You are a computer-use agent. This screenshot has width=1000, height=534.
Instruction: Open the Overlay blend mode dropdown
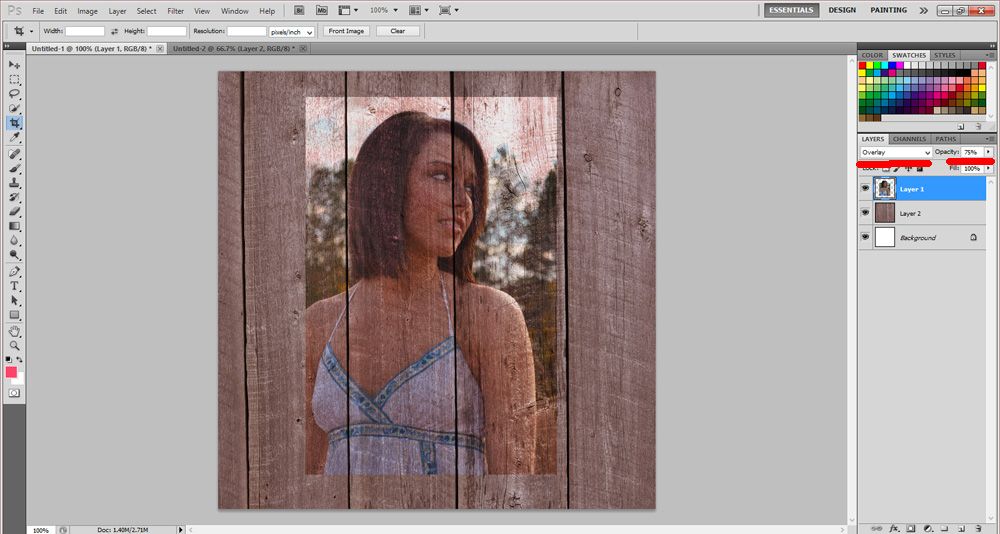tap(895, 152)
